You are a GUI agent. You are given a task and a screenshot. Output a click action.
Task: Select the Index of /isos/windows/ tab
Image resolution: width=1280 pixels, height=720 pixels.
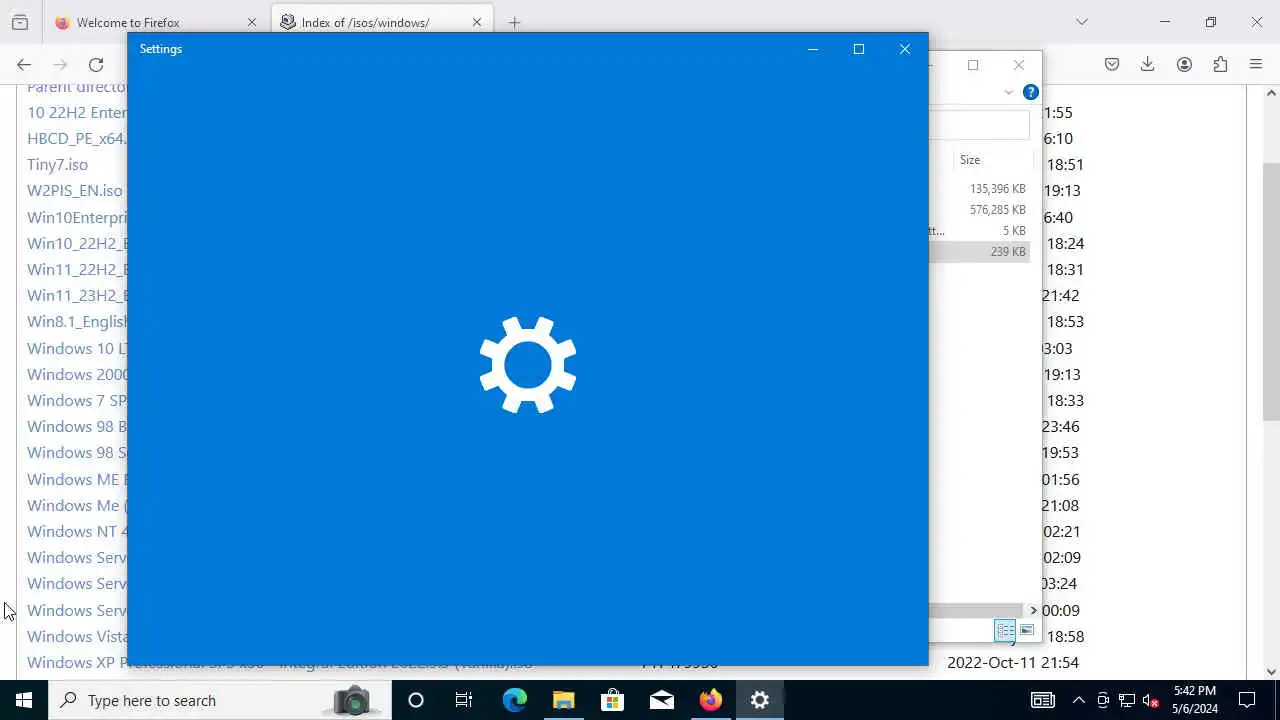(x=381, y=22)
